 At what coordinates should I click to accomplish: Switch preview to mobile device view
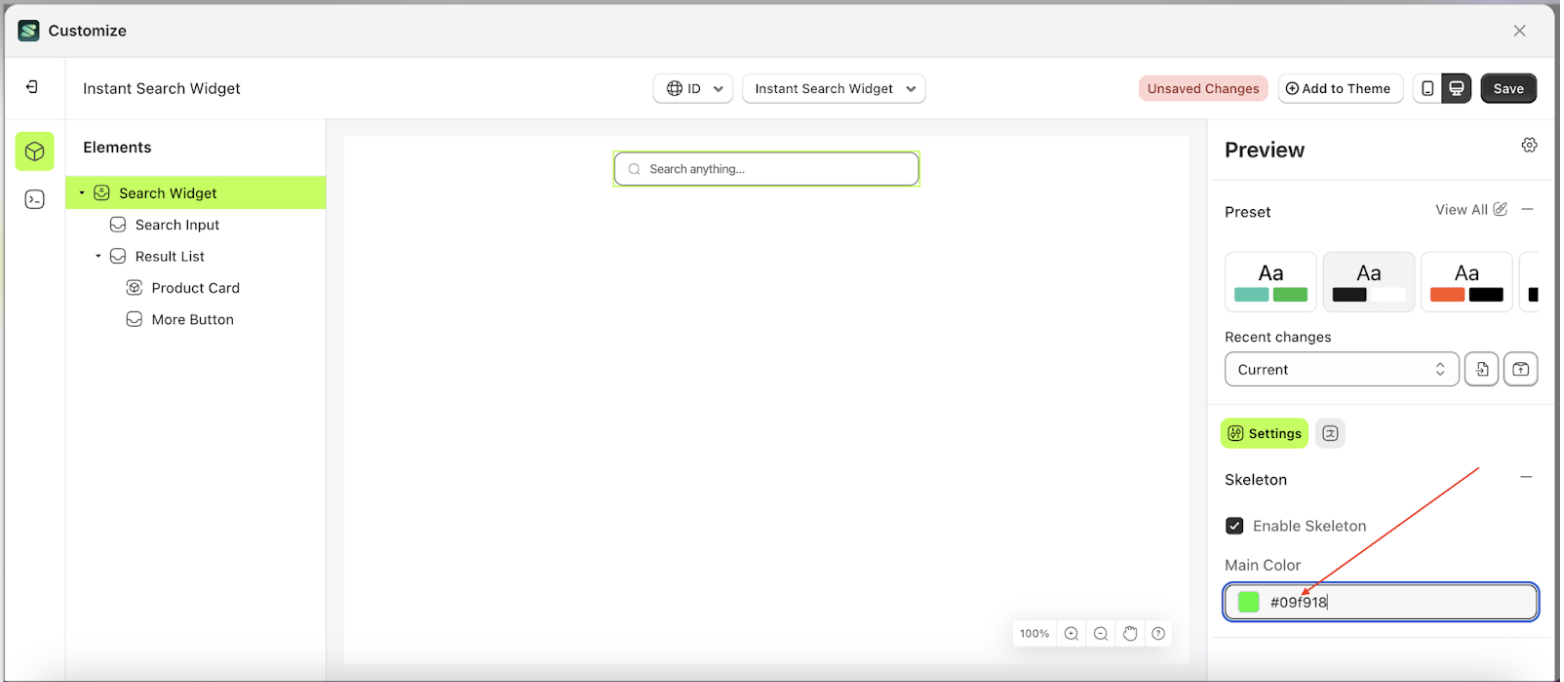click(1427, 88)
